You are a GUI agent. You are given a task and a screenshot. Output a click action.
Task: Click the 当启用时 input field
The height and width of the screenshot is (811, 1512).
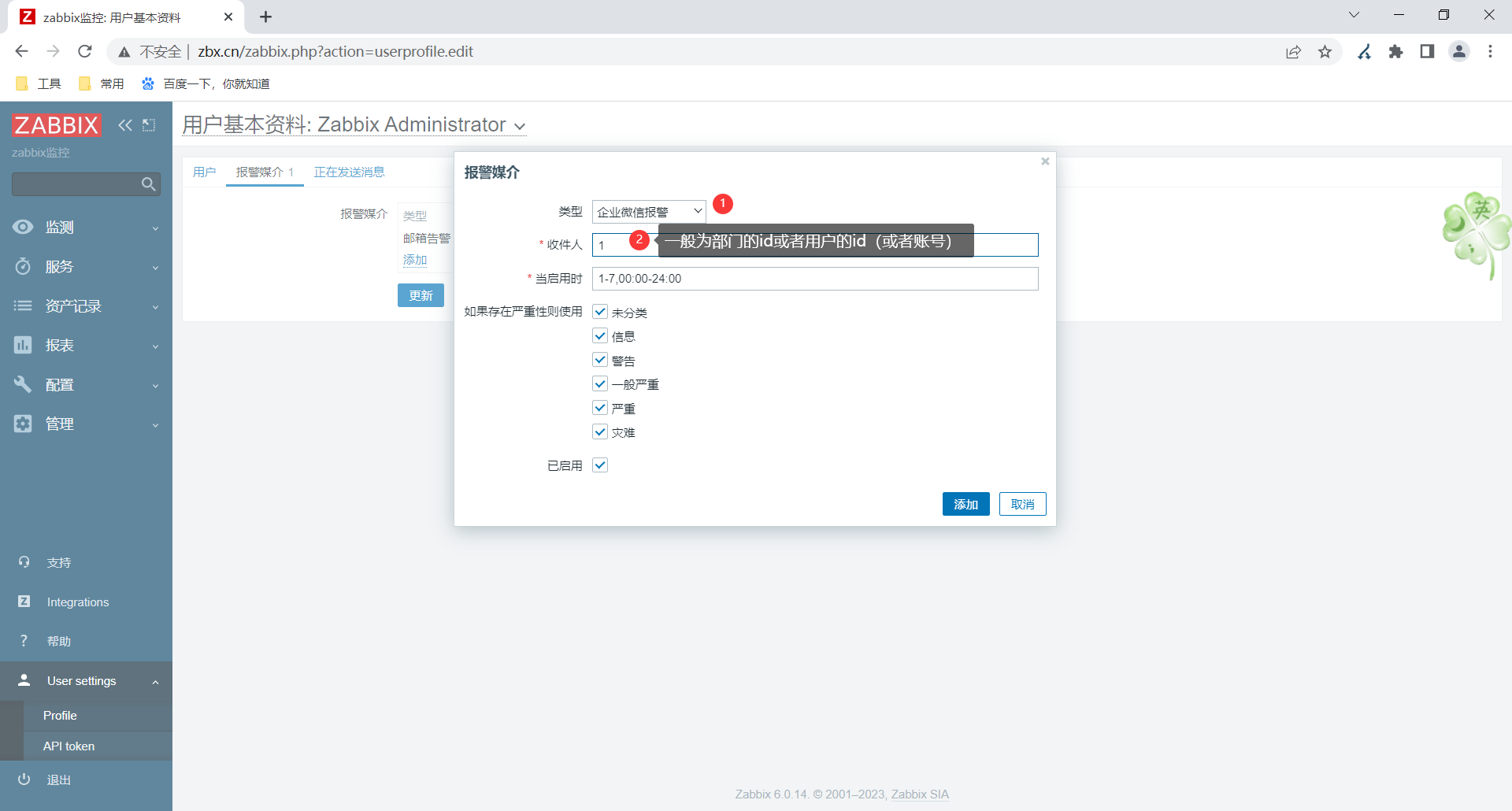pyautogui.click(x=815, y=279)
